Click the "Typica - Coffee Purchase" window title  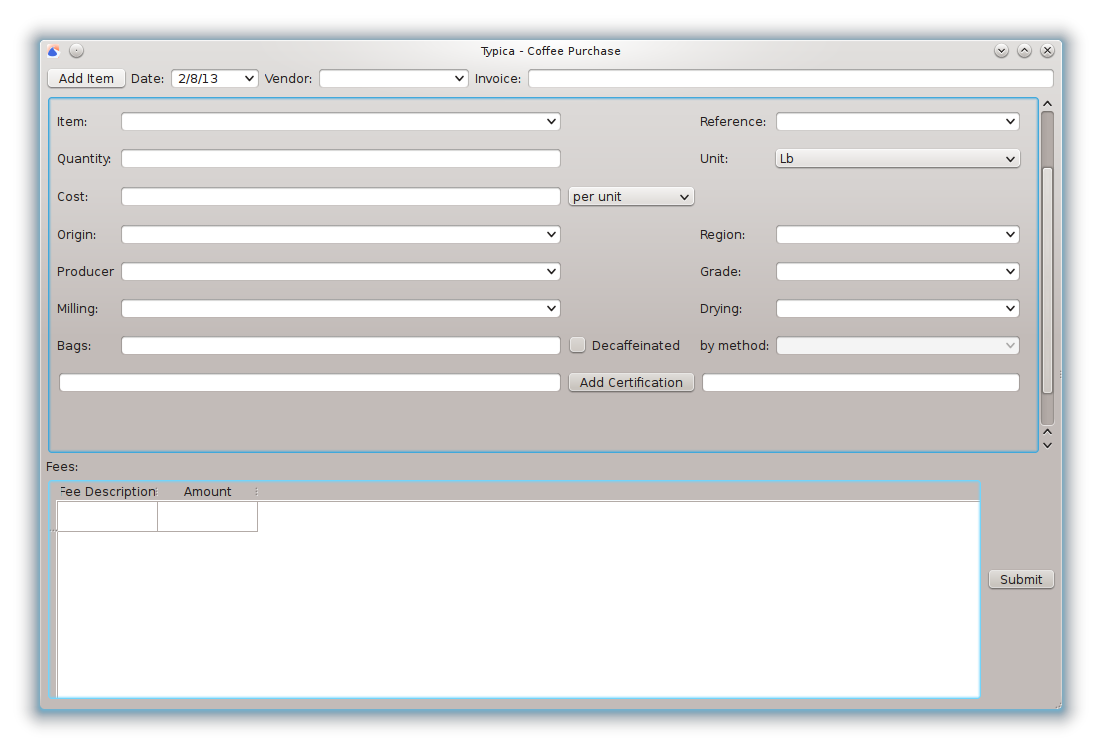550,51
